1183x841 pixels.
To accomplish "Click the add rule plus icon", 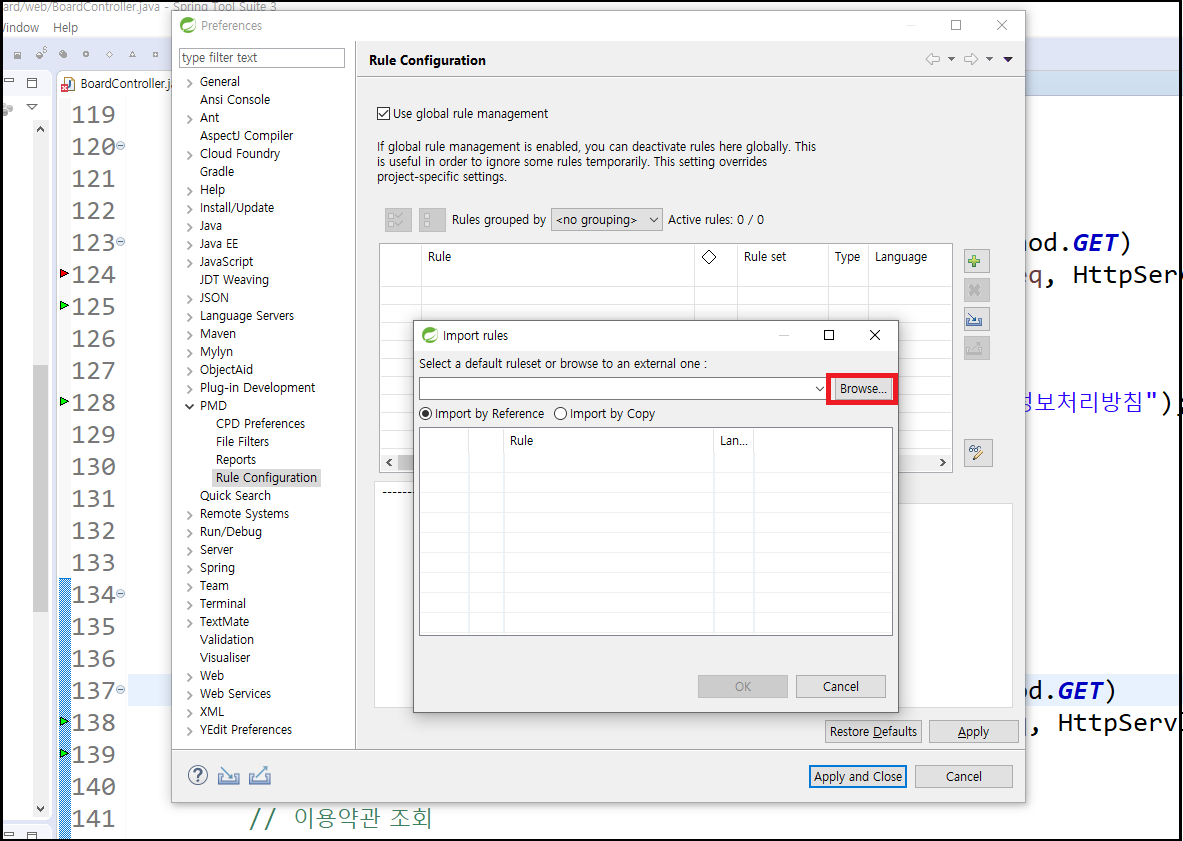I will click(976, 261).
